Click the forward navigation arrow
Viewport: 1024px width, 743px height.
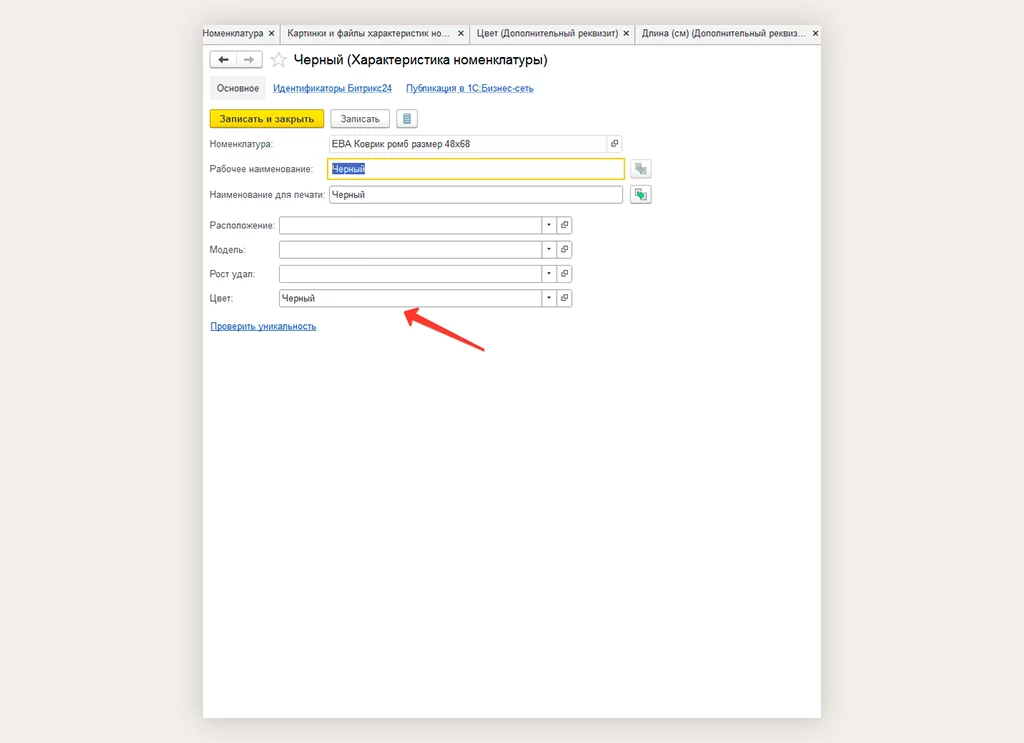[249, 60]
